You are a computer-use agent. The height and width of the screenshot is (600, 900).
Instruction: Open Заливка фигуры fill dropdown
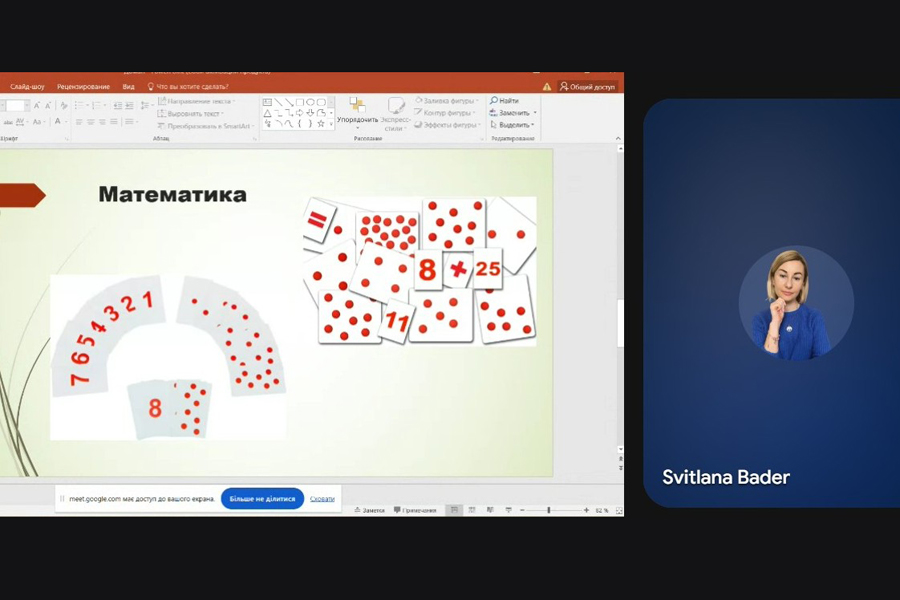click(447, 100)
